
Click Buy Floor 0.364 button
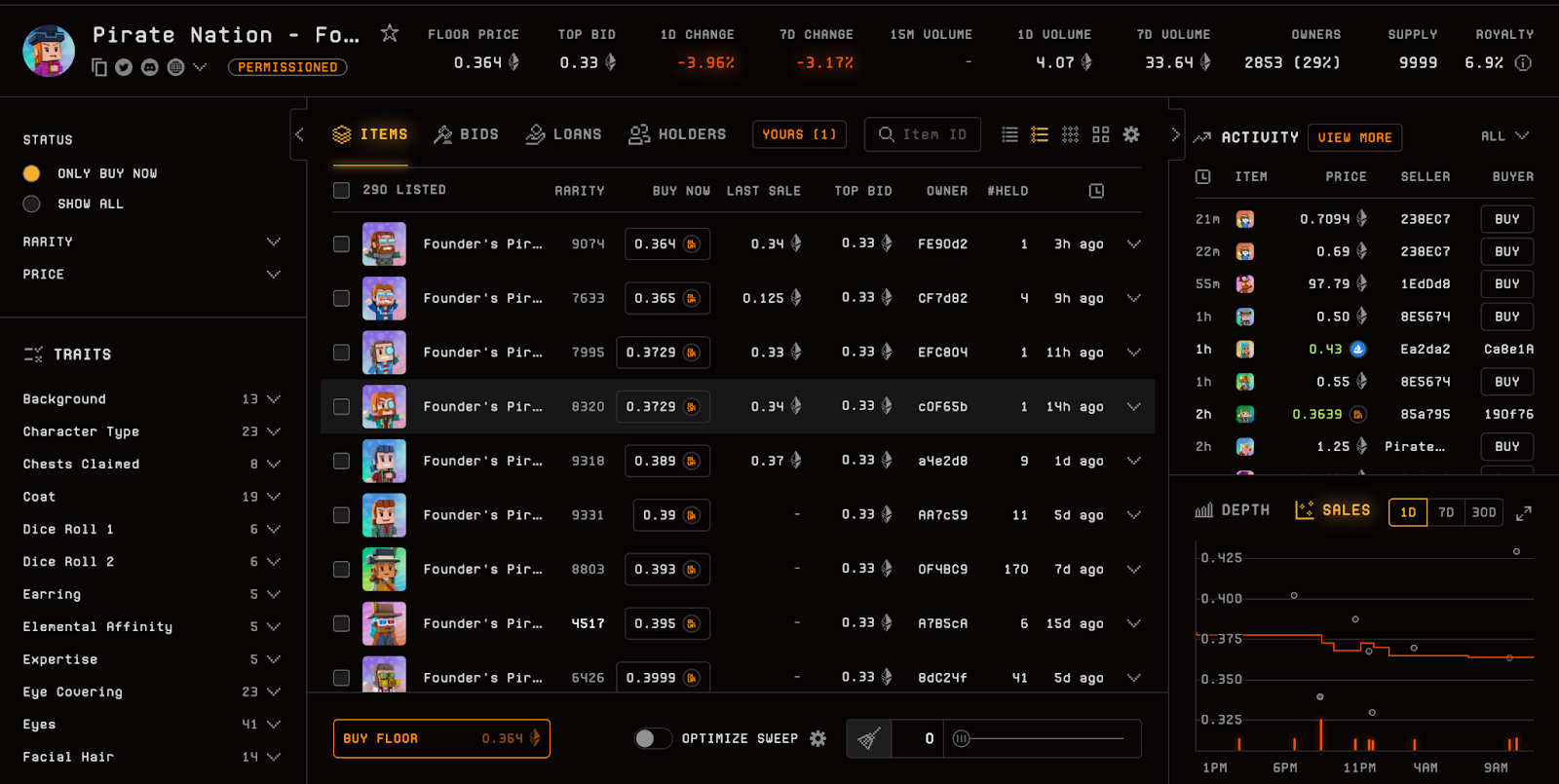click(x=441, y=738)
